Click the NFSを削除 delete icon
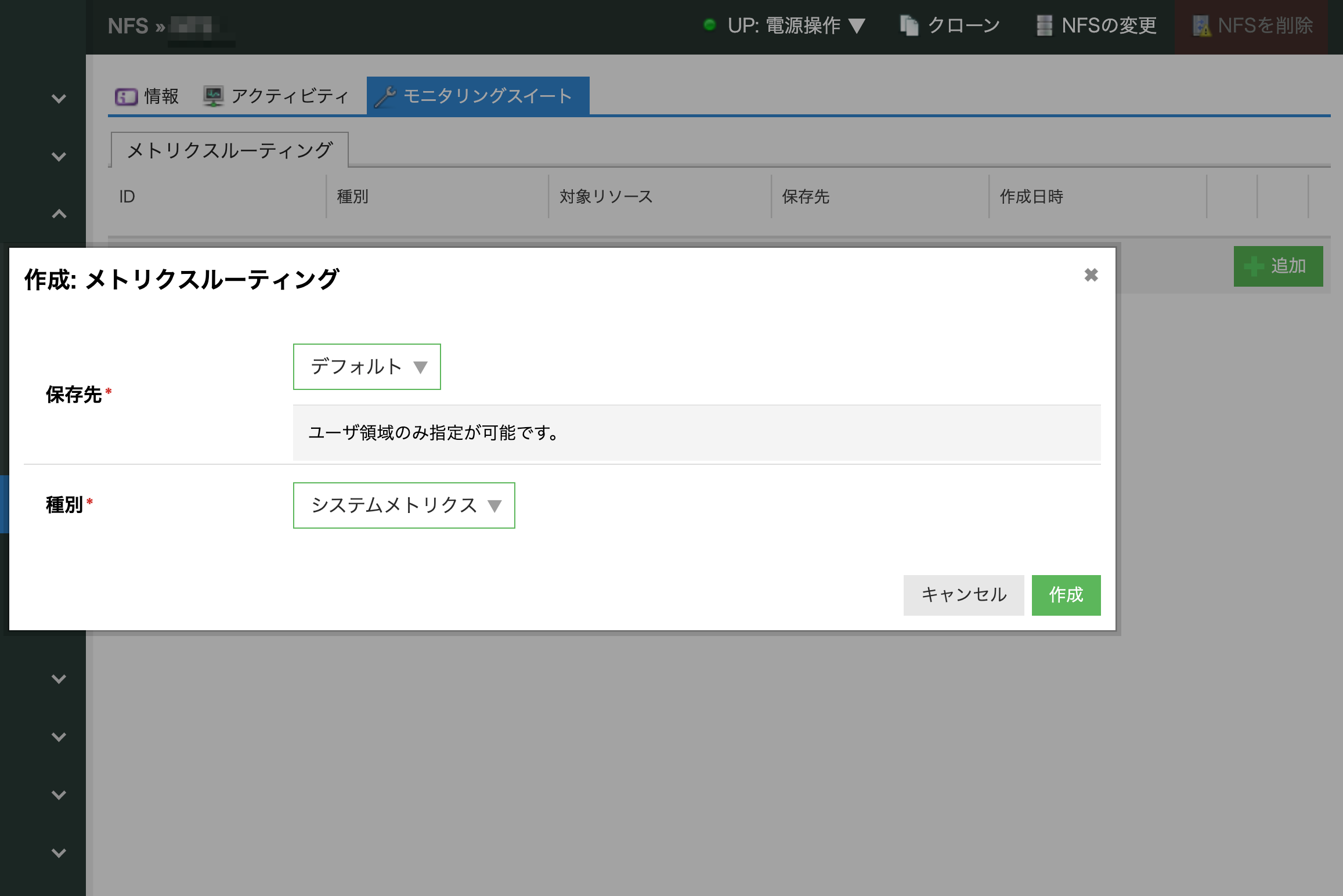The width and height of the screenshot is (1343, 896). pyautogui.click(x=1201, y=26)
